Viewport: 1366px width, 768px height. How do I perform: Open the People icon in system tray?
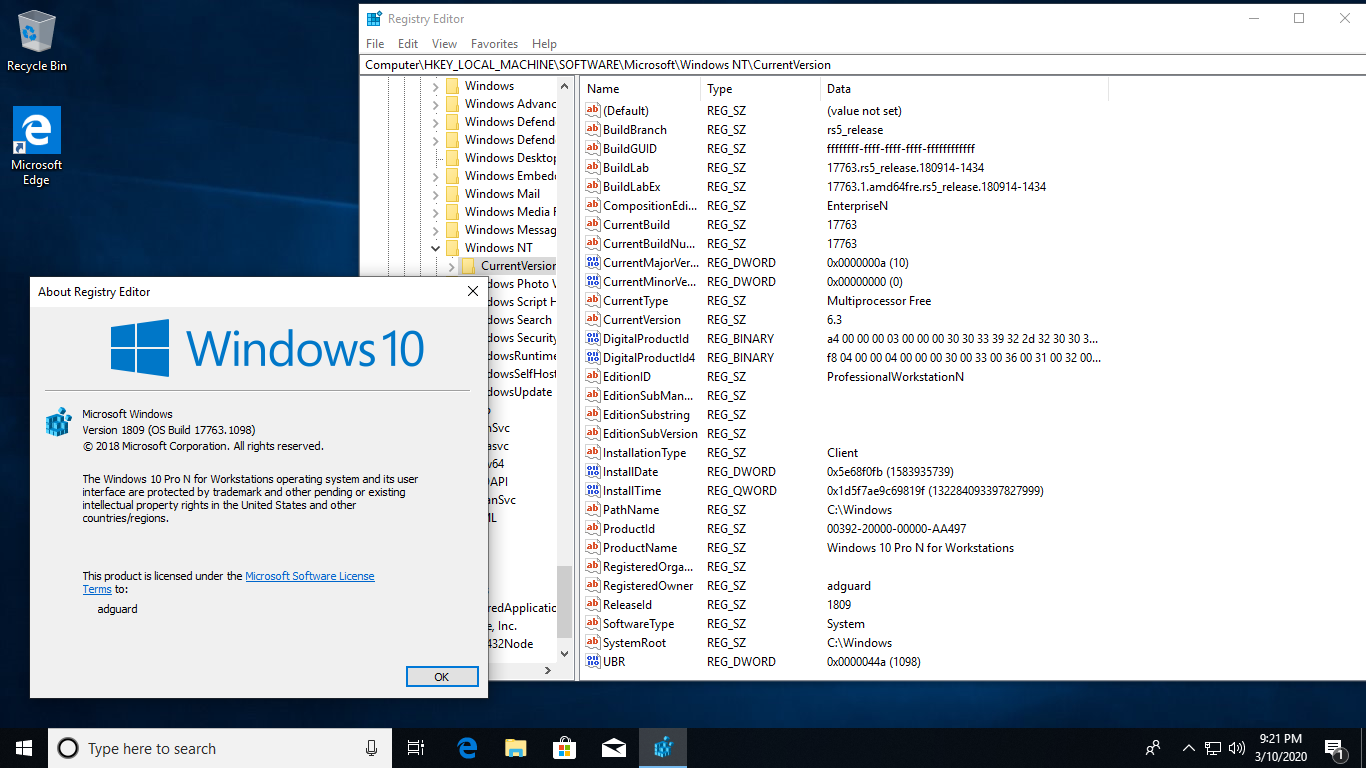pos(1153,748)
